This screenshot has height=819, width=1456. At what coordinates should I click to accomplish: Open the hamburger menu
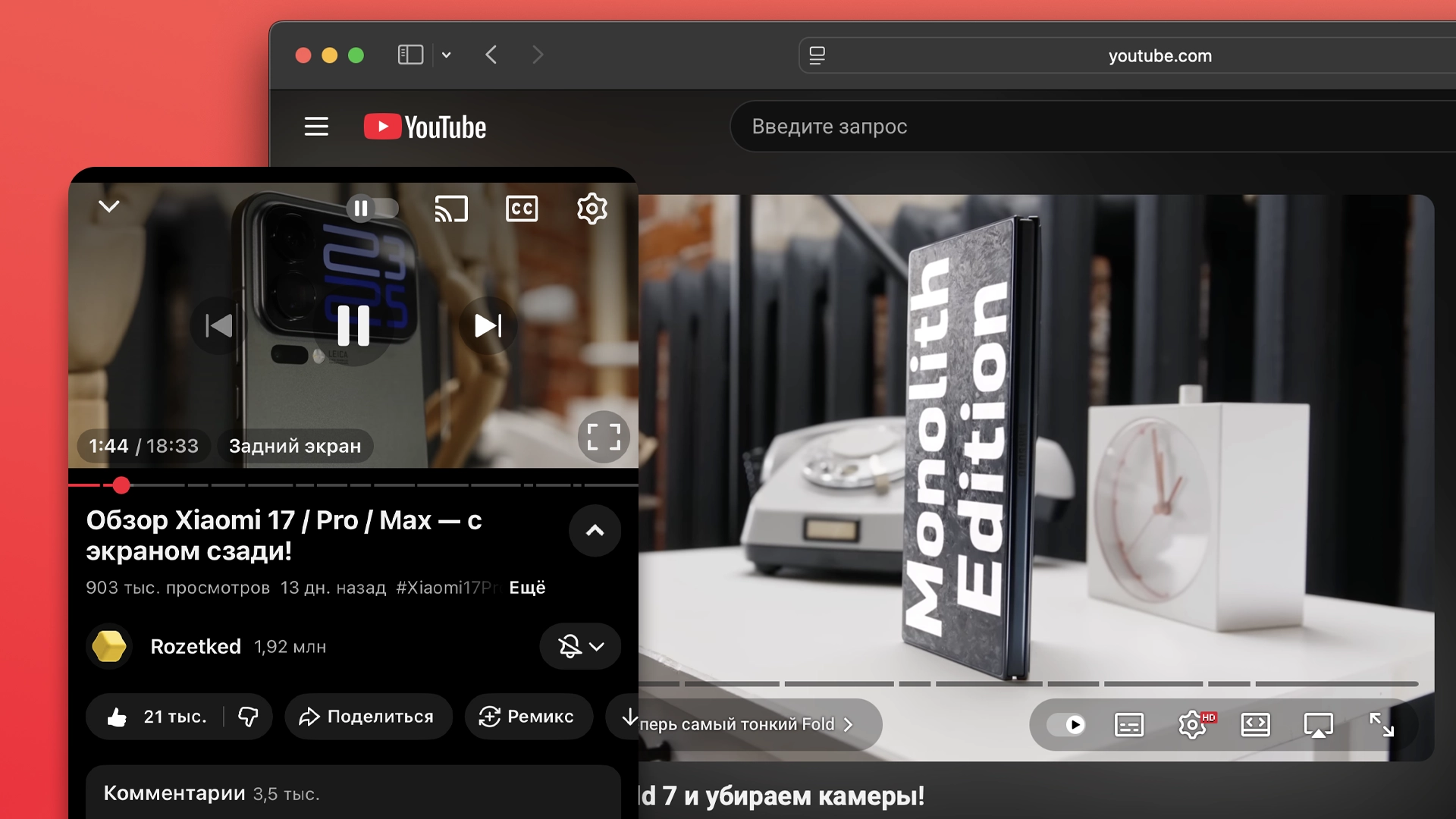point(316,127)
